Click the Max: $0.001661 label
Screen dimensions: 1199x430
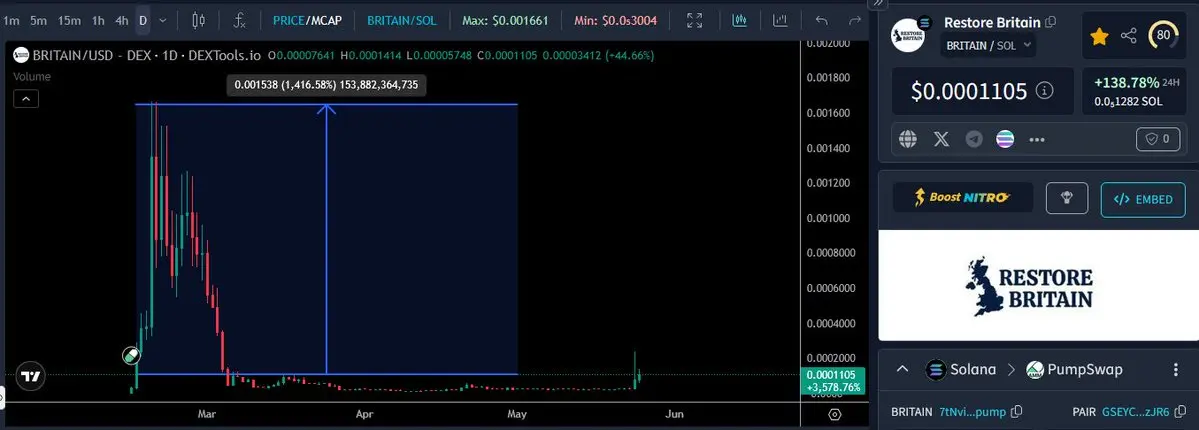(505, 21)
